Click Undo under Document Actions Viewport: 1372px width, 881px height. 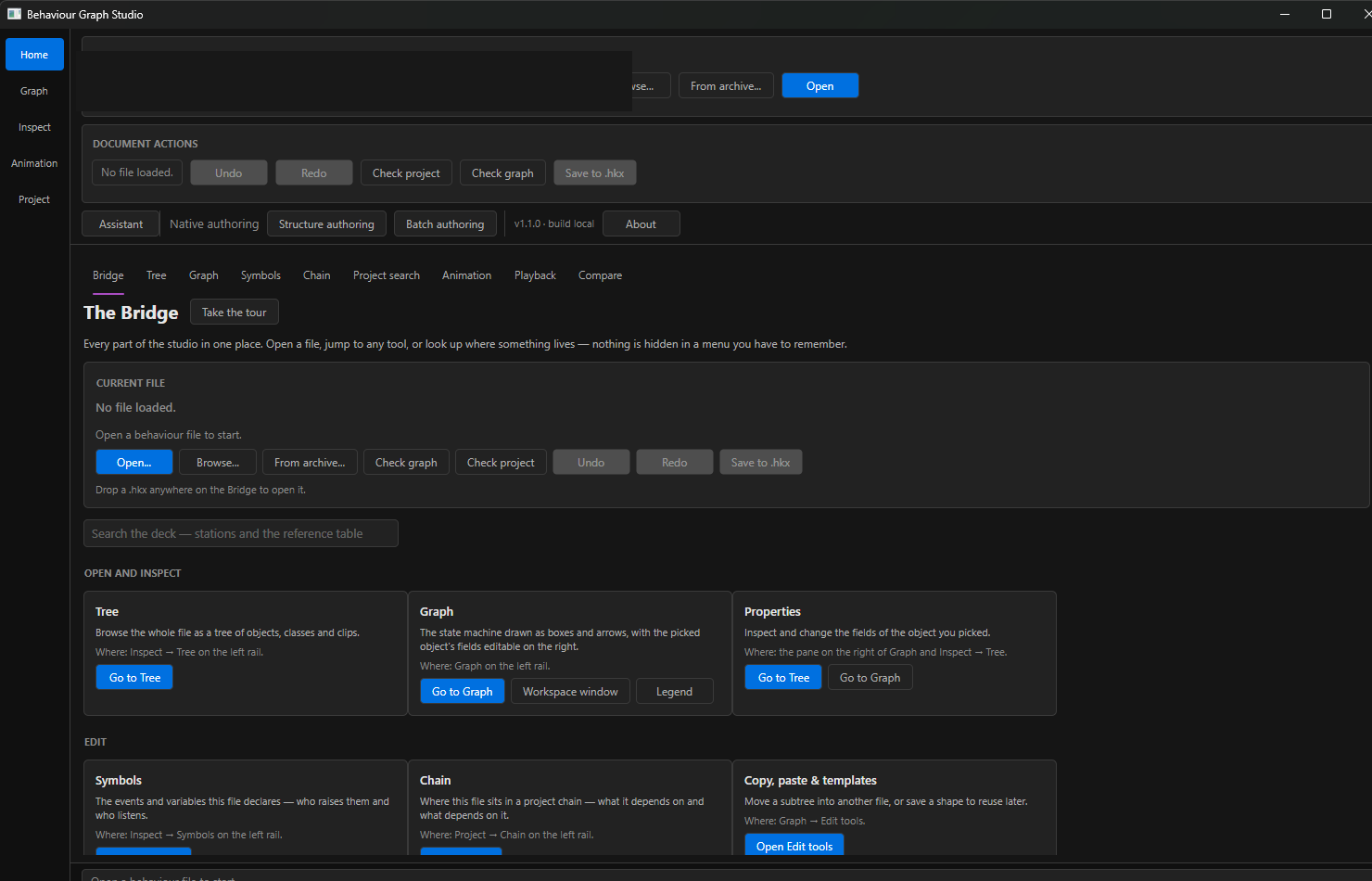coord(229,173)
